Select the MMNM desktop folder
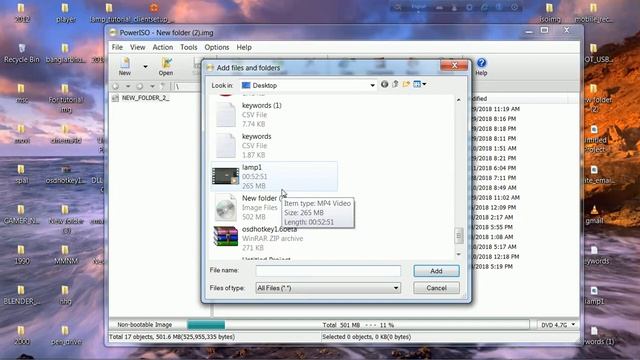Image resolution: width=640 pixels, height=360 pixels. [65, 255]
